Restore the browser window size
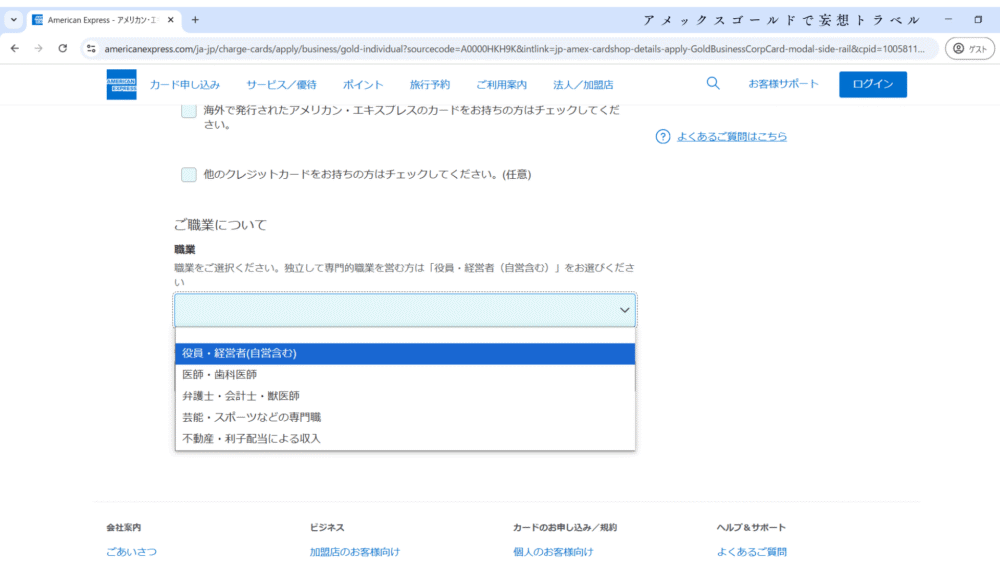The image size is (1000, 563). coord(978,20)
